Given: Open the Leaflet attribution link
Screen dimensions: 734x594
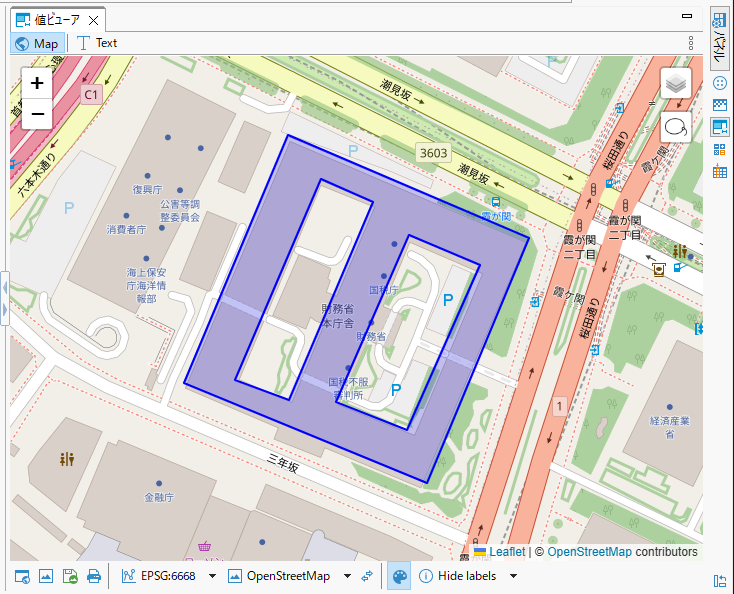Looking at the screenshot, I should pos(507,551).
